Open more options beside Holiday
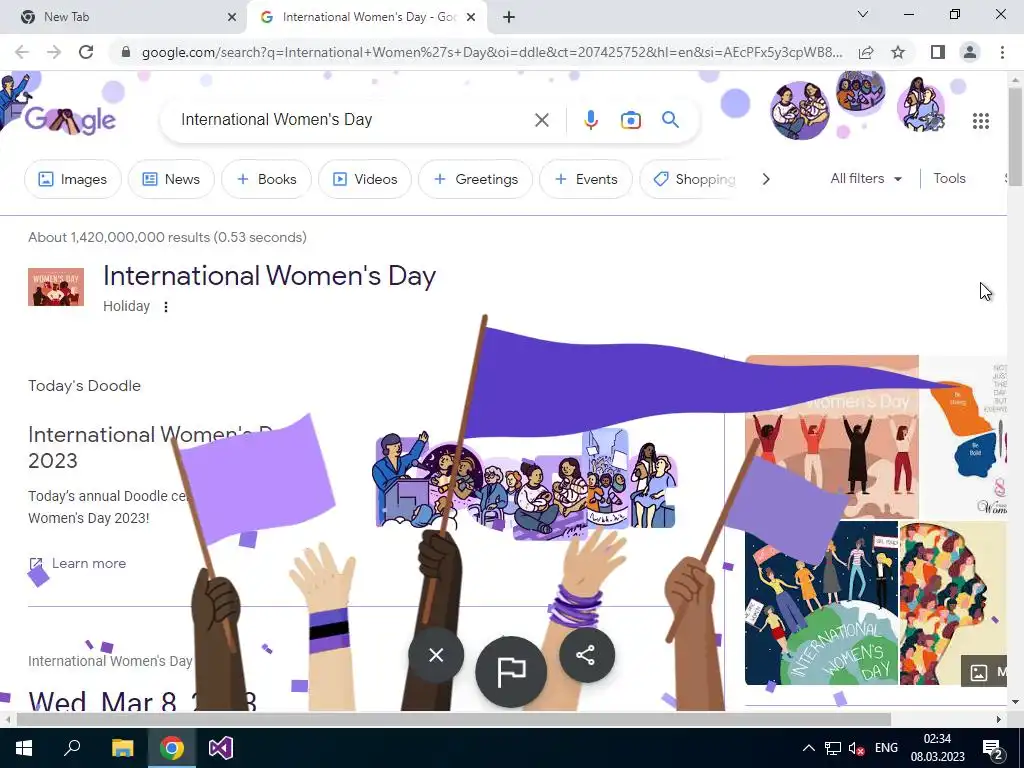The image size is (1024, 768). [x=166, y=306]
